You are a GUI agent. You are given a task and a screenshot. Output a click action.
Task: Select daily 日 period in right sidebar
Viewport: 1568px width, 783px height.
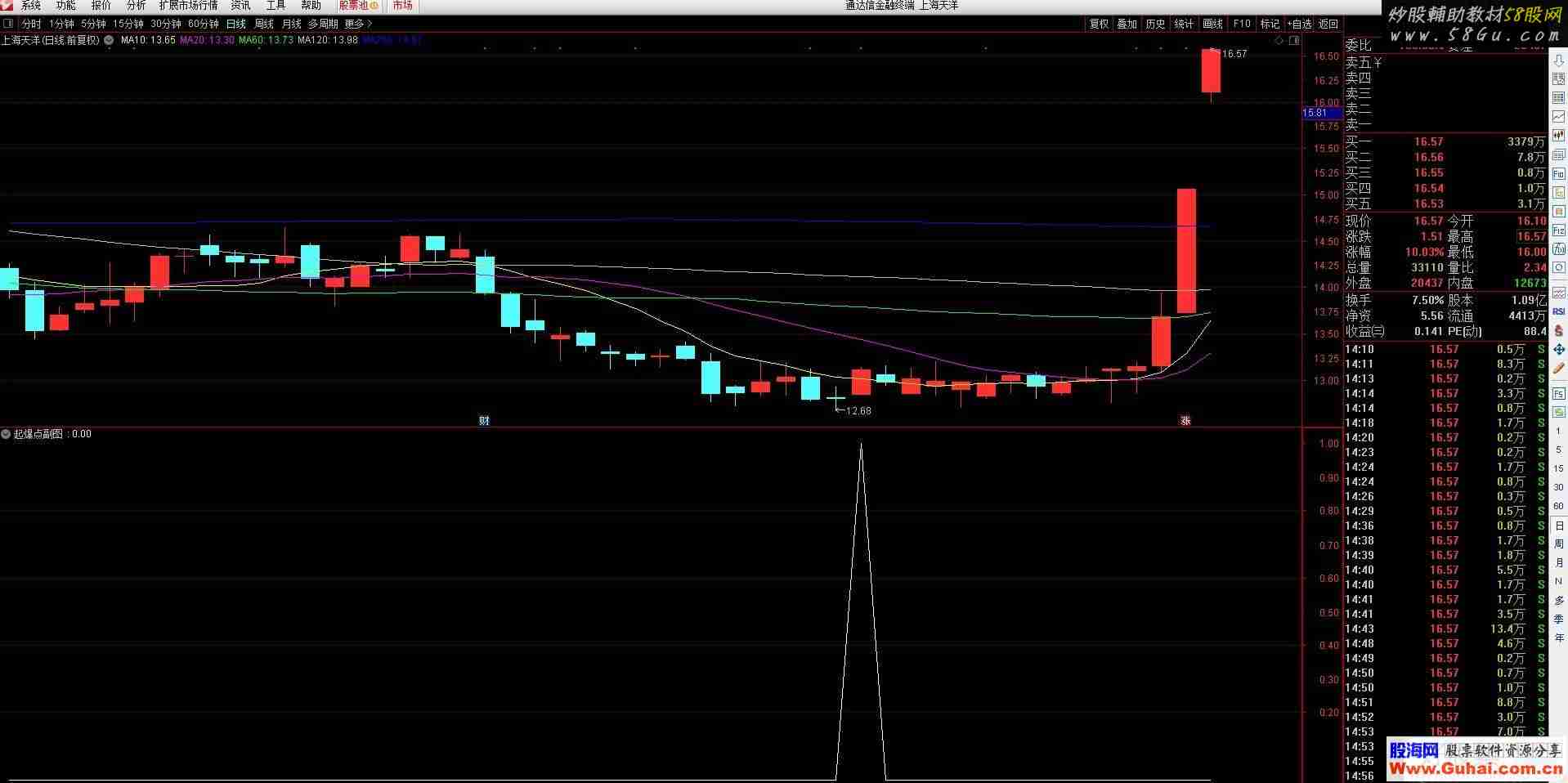pyautogui.click(x=1558, y=526)
